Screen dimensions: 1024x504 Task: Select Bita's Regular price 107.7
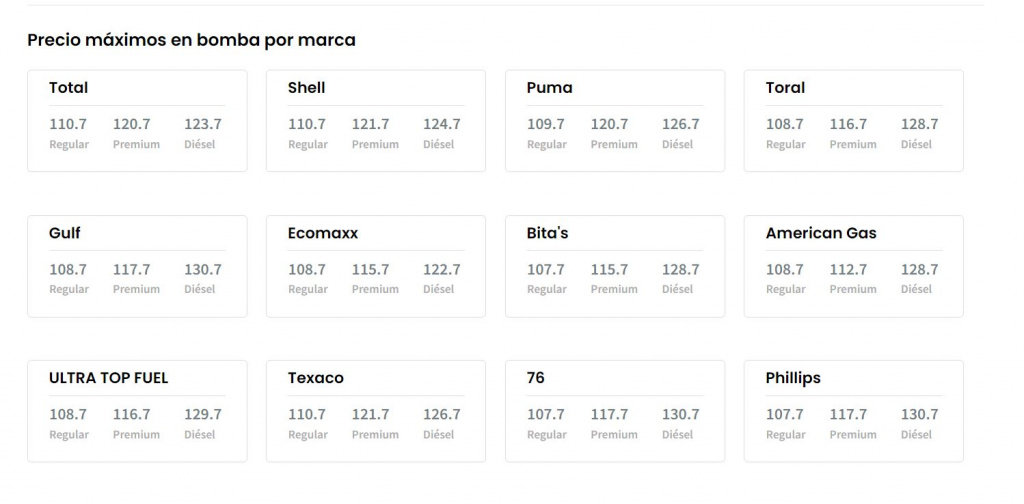tap(546, 269)
